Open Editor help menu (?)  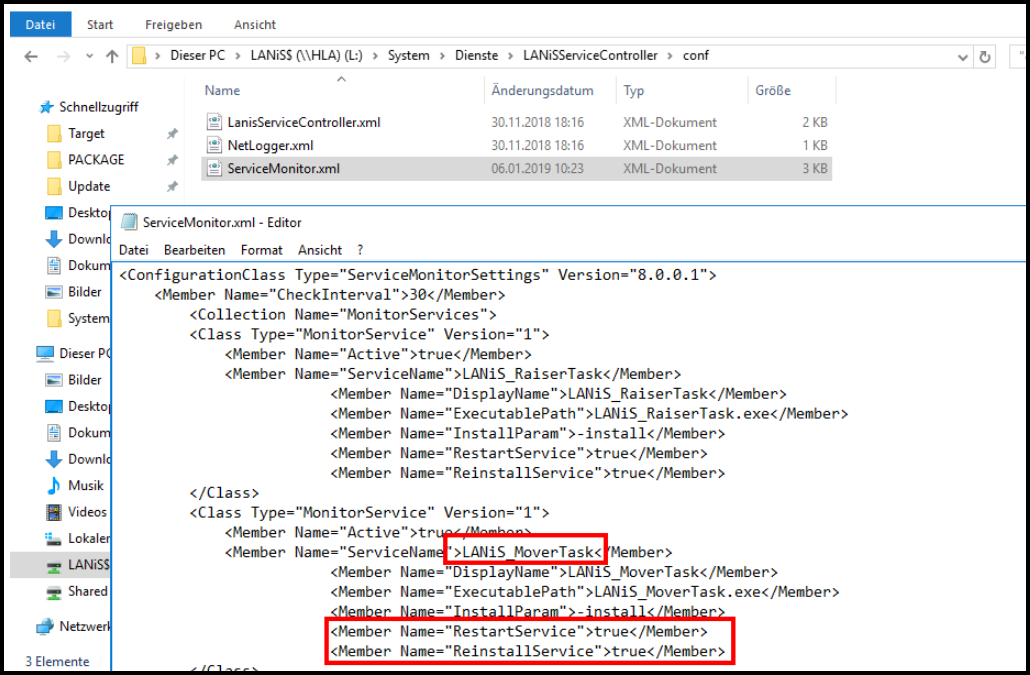(x=360, y=250)
